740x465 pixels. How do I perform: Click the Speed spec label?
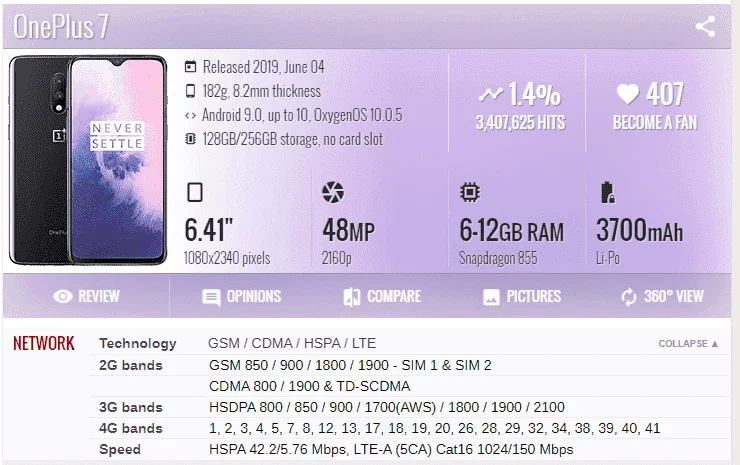[x=120, y=449]
